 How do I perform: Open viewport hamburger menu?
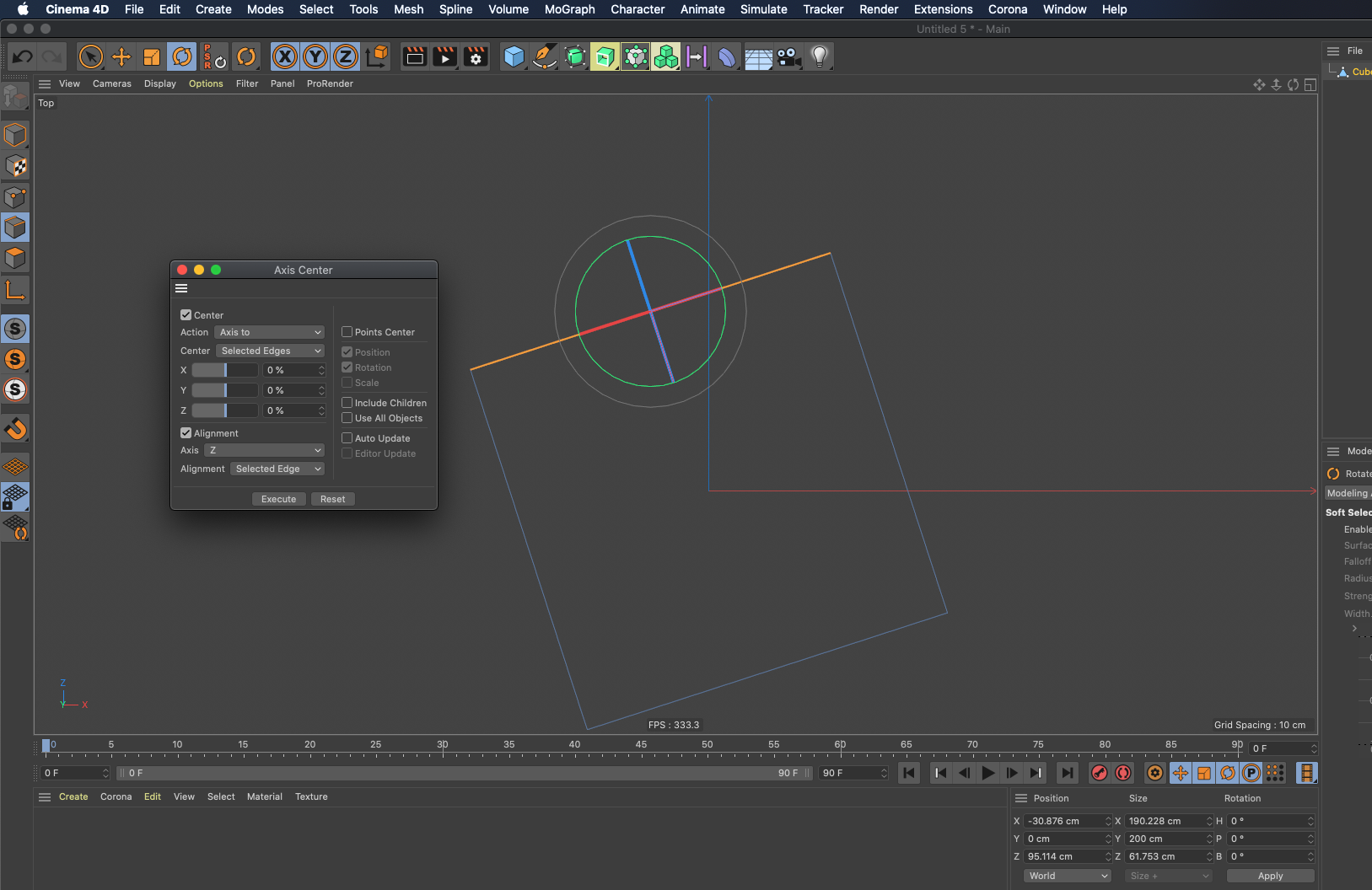45,83
